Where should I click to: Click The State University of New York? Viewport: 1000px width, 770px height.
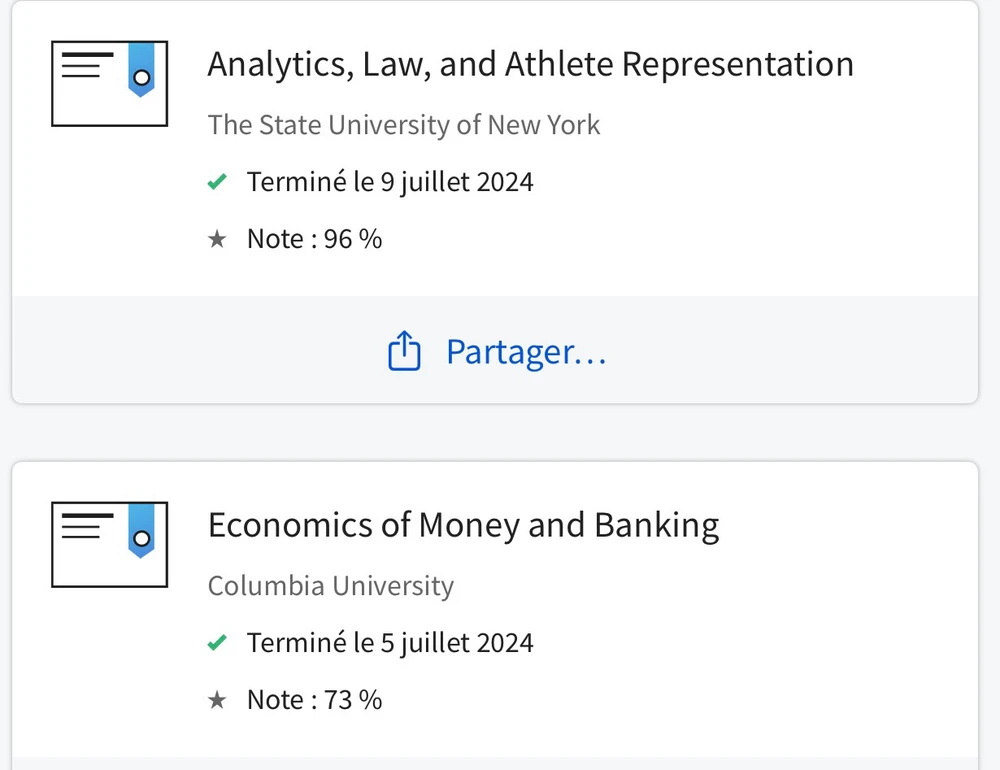[x=404, y=125]
